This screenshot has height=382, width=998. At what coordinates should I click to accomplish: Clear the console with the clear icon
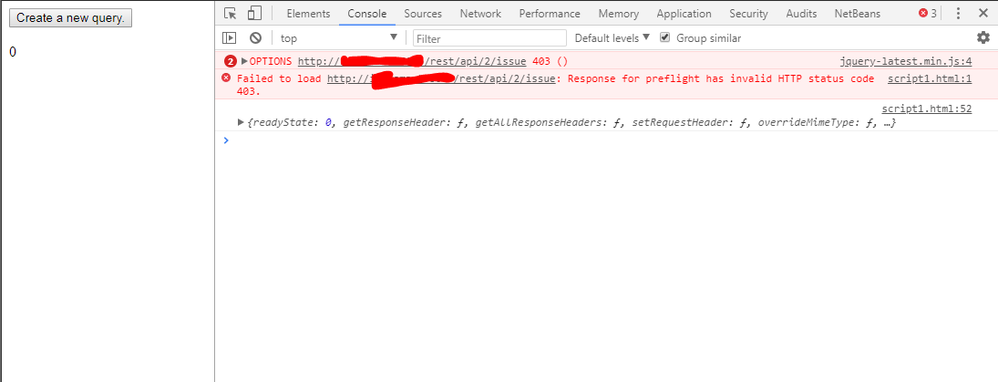pos(255,38)
